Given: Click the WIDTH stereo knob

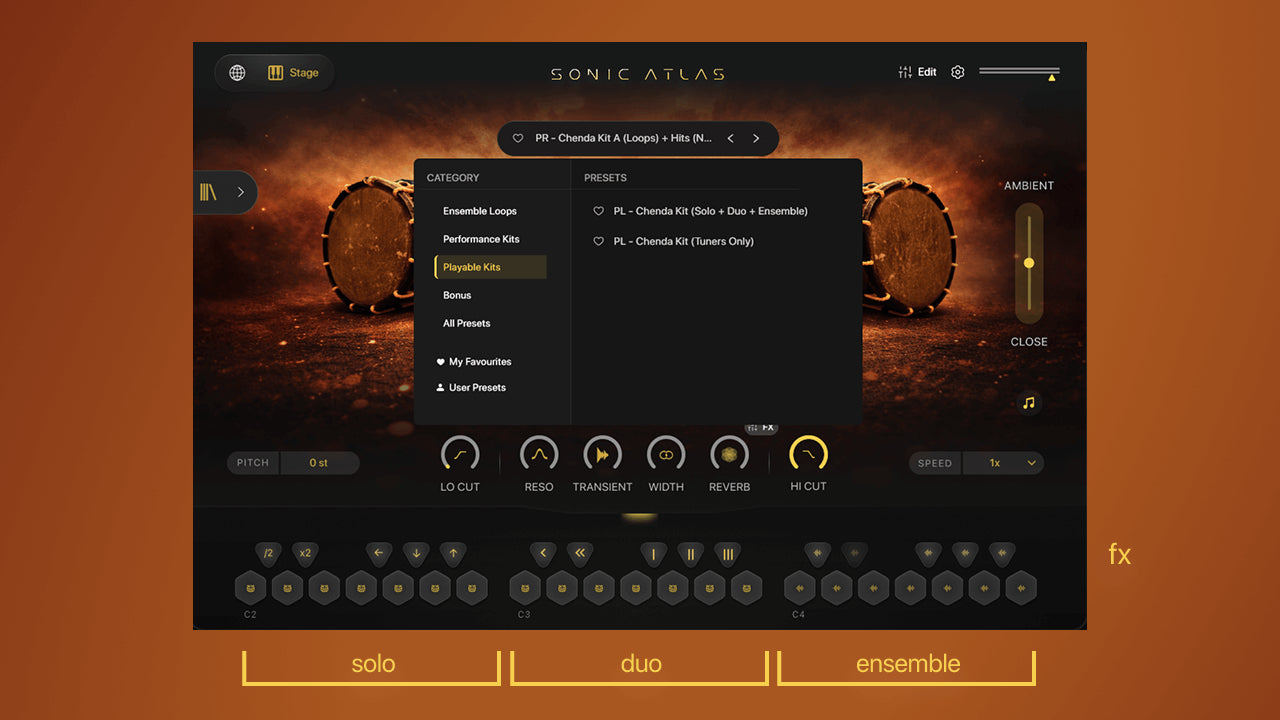Looking at the screenshot, I should coord(666,455).
